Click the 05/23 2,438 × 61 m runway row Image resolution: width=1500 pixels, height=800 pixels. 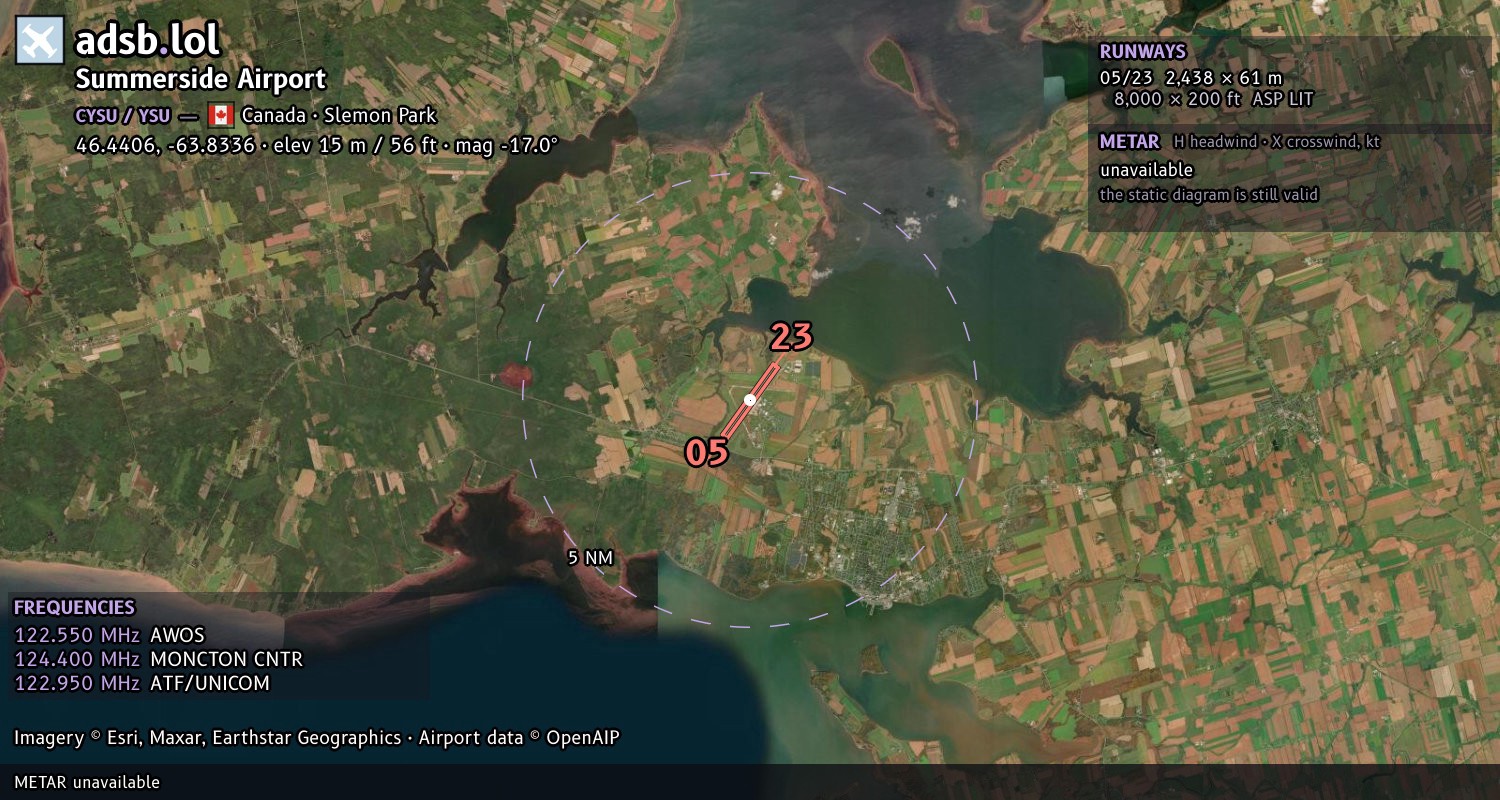1191,77
